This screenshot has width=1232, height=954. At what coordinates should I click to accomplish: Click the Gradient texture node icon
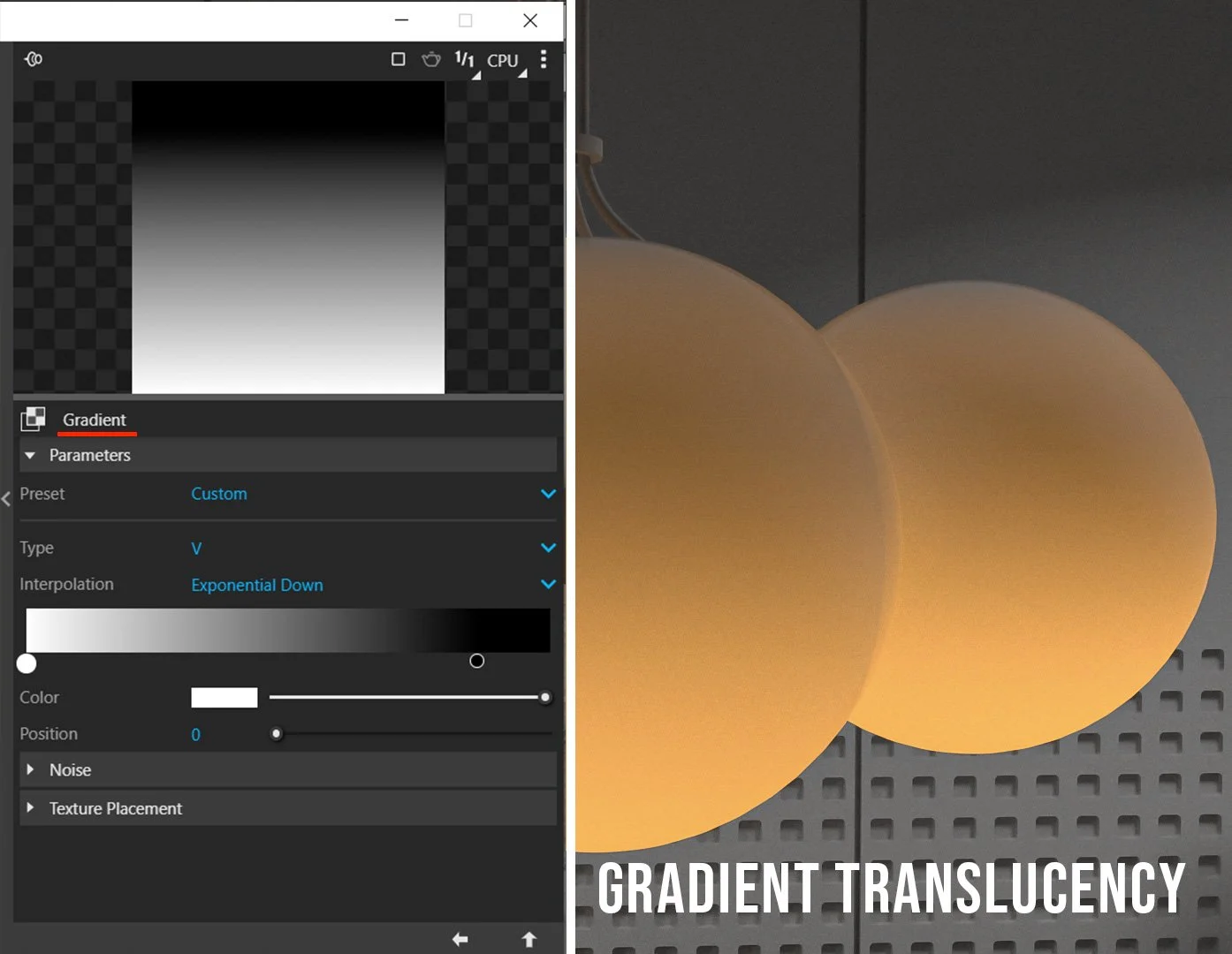coord(33,419)
